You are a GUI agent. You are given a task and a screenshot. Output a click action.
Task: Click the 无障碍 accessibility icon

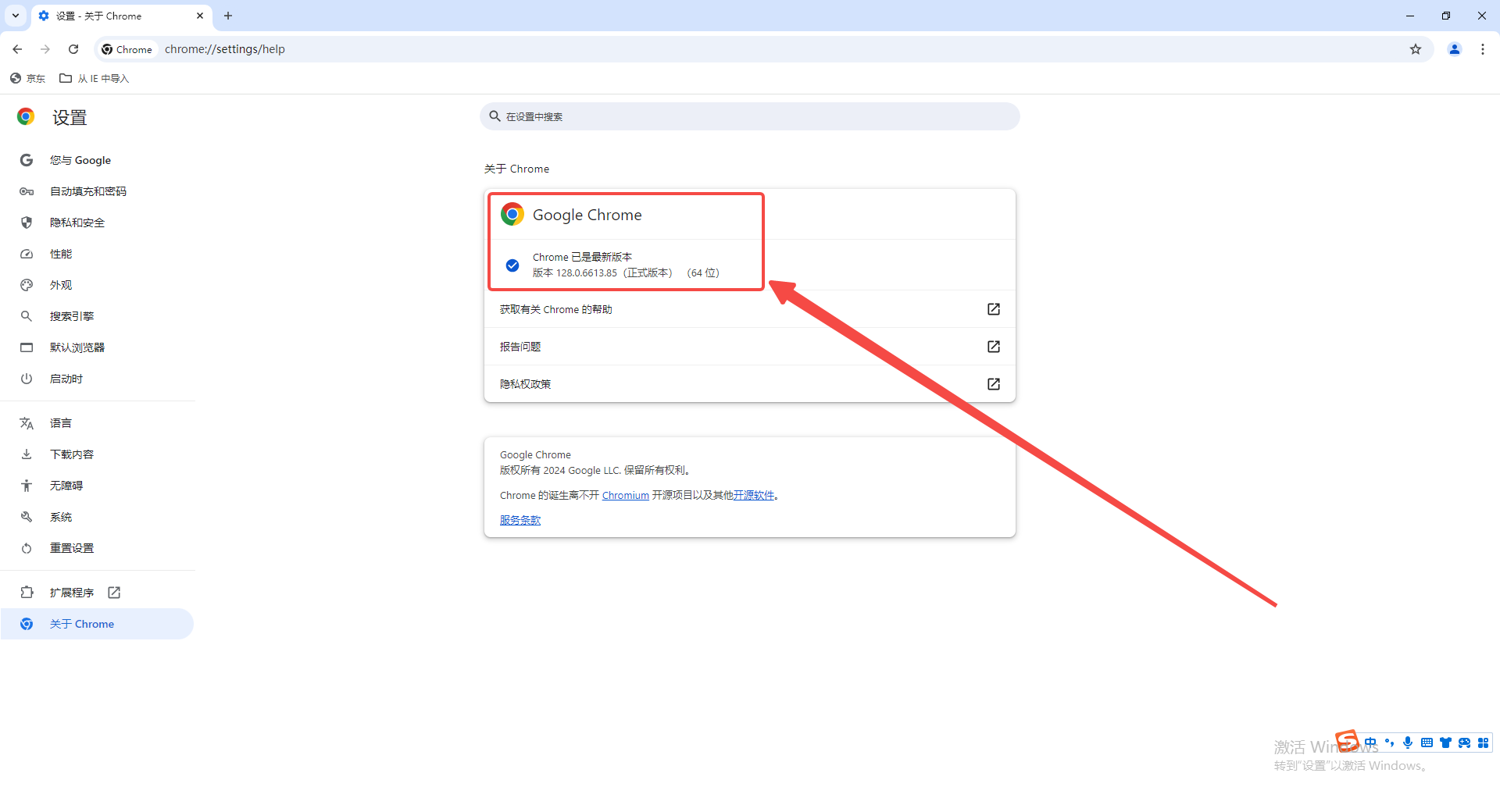(27, 486)
